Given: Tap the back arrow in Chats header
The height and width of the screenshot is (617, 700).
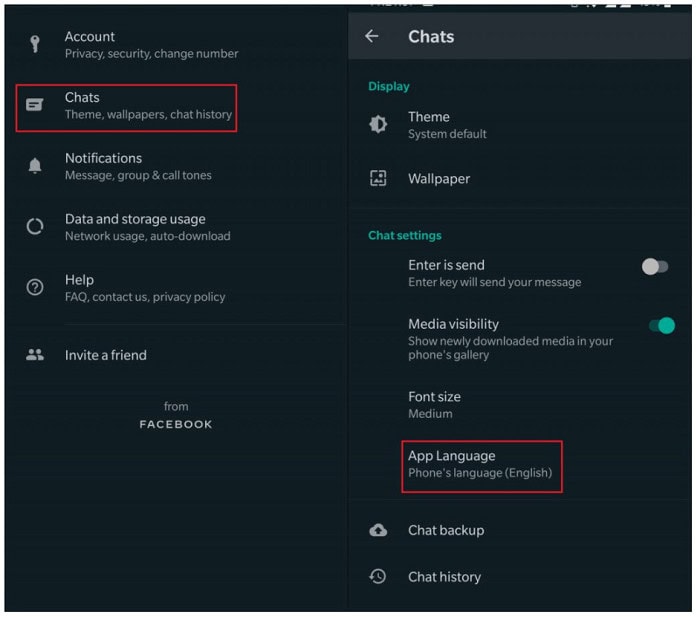Looking at the screenshot, I should [372, 36].
